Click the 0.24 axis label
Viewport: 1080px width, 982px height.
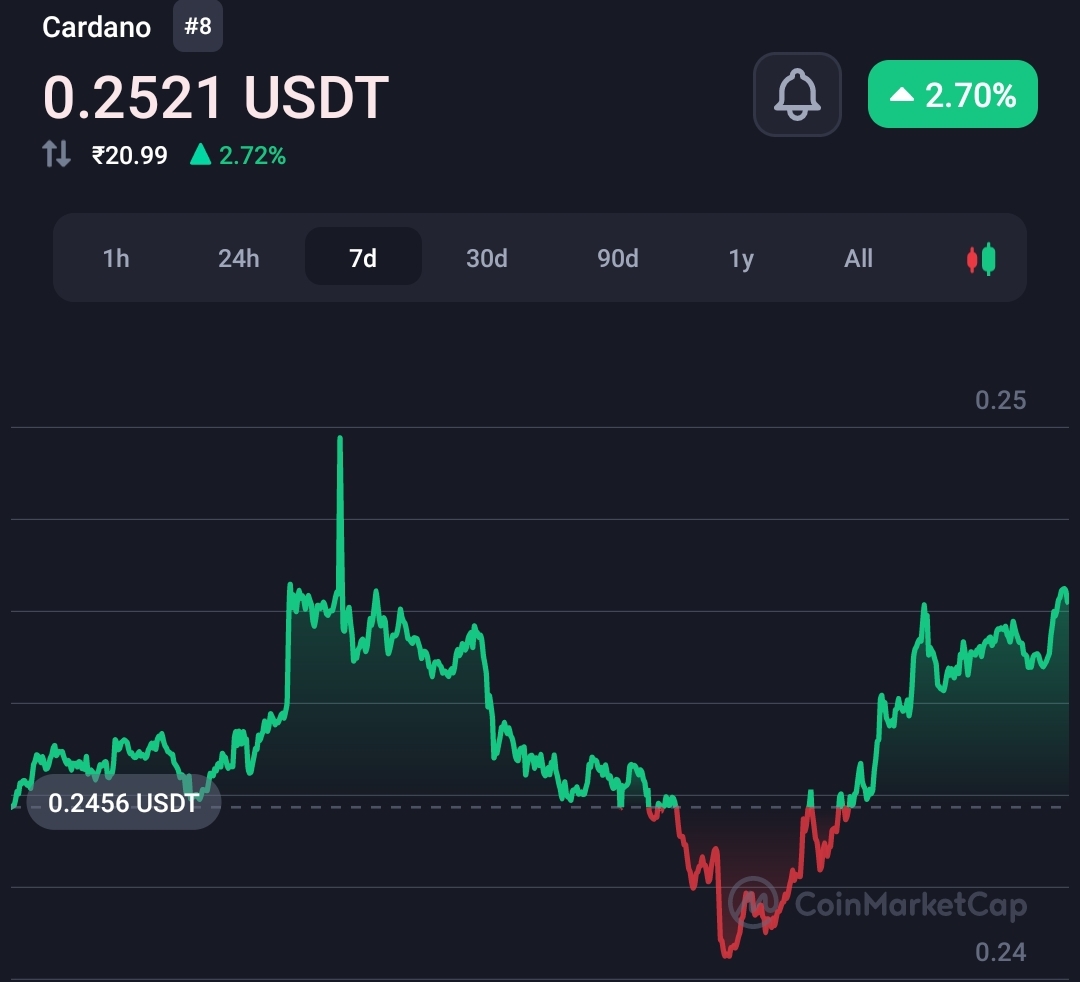point(1000,952)
